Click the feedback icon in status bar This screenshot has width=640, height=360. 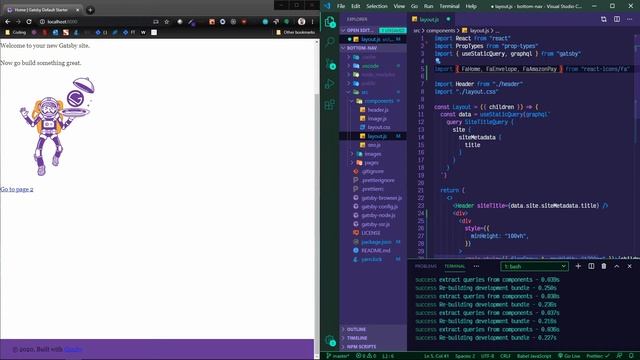(x=619, y=356)
